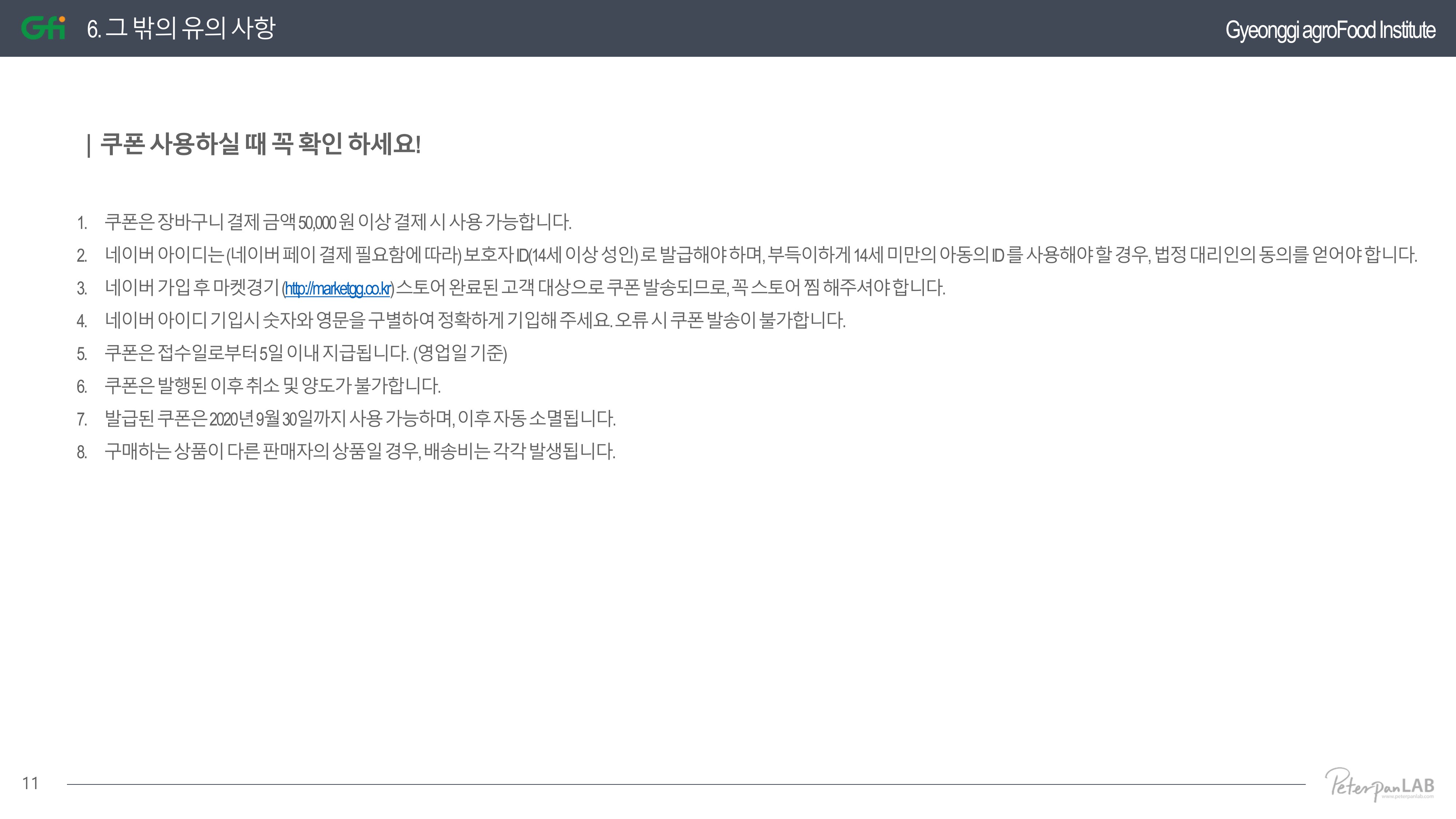The width and height of the screenshot is (1456, 819).
Task: Click list item 6 about 취소 및 양도 불가
Action: tap(259, 386)
